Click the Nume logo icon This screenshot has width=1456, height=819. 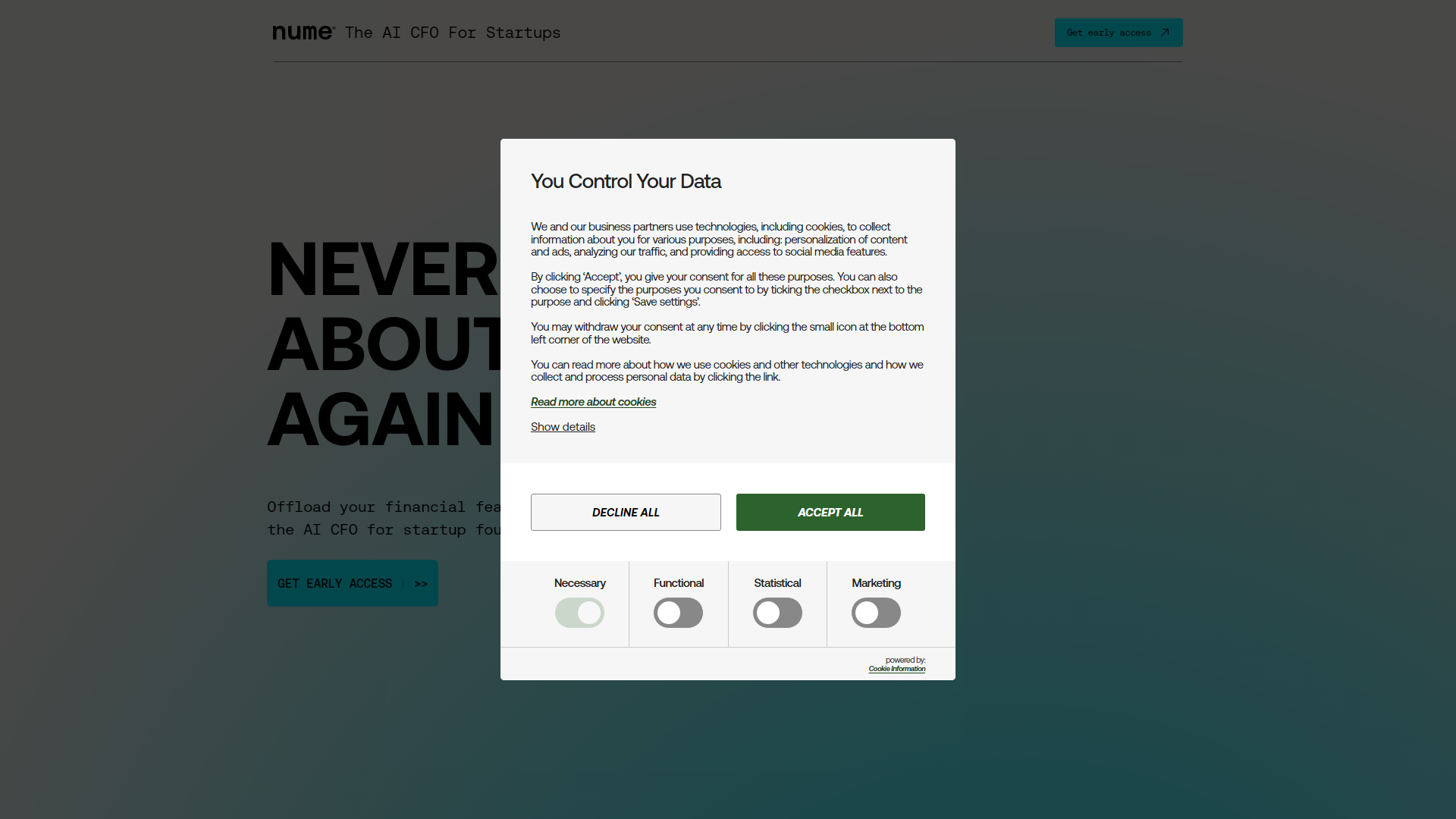[302, 32]
